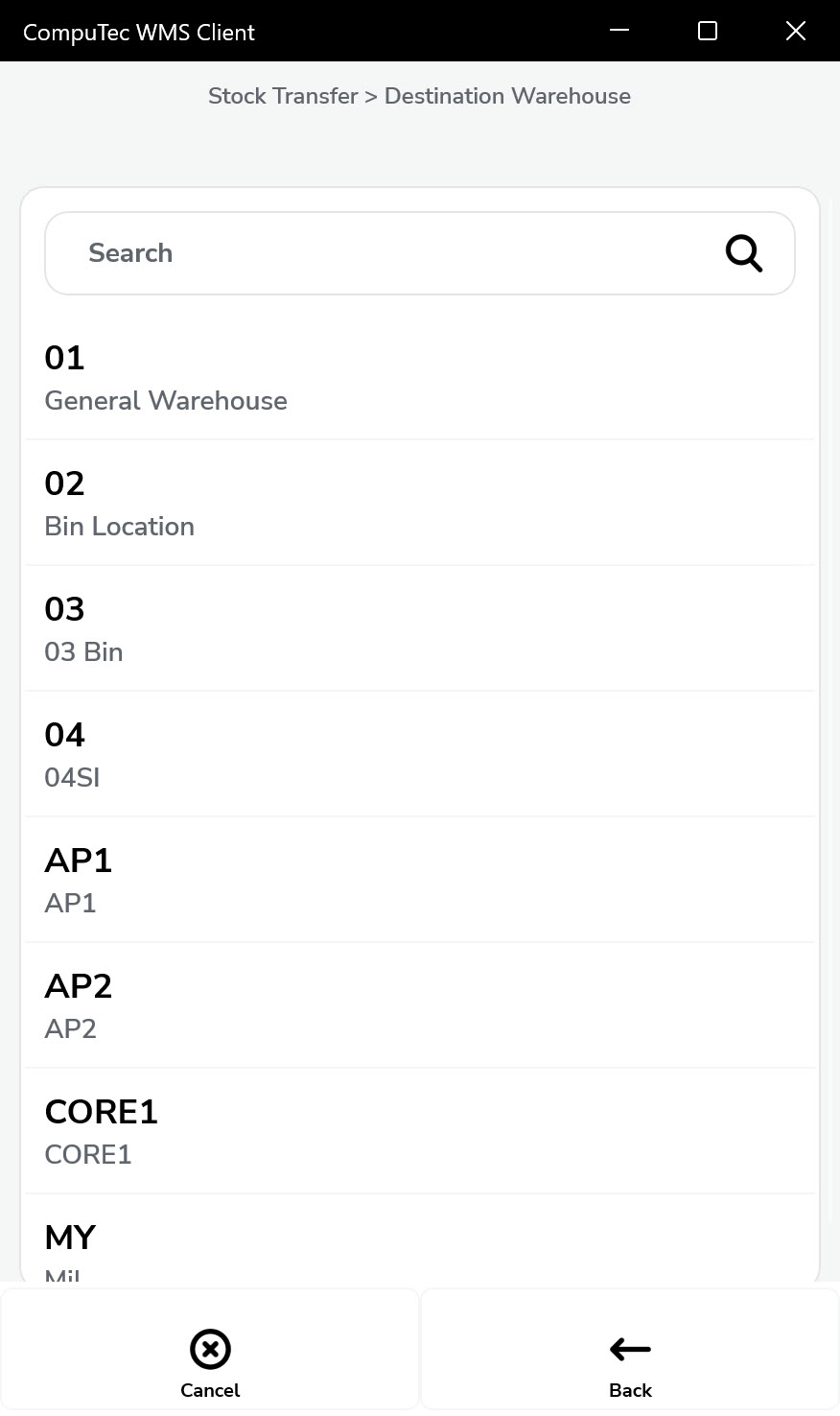
Task: Maximize the CompuTec WMS Client window
Action: pyautogui.click(x=708, y=31)
